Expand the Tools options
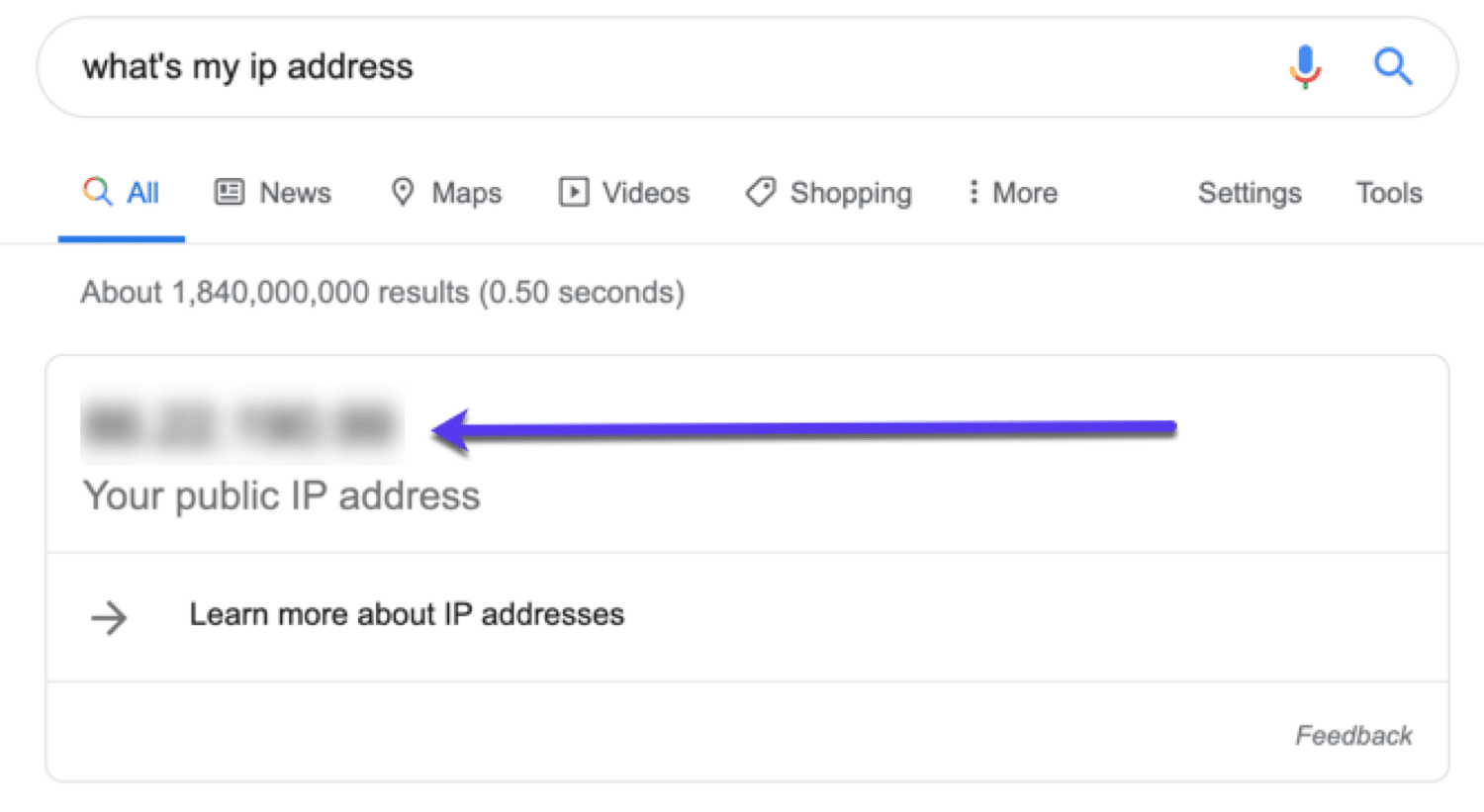This screenshot has width=1484, height=812. (1388, 193)
